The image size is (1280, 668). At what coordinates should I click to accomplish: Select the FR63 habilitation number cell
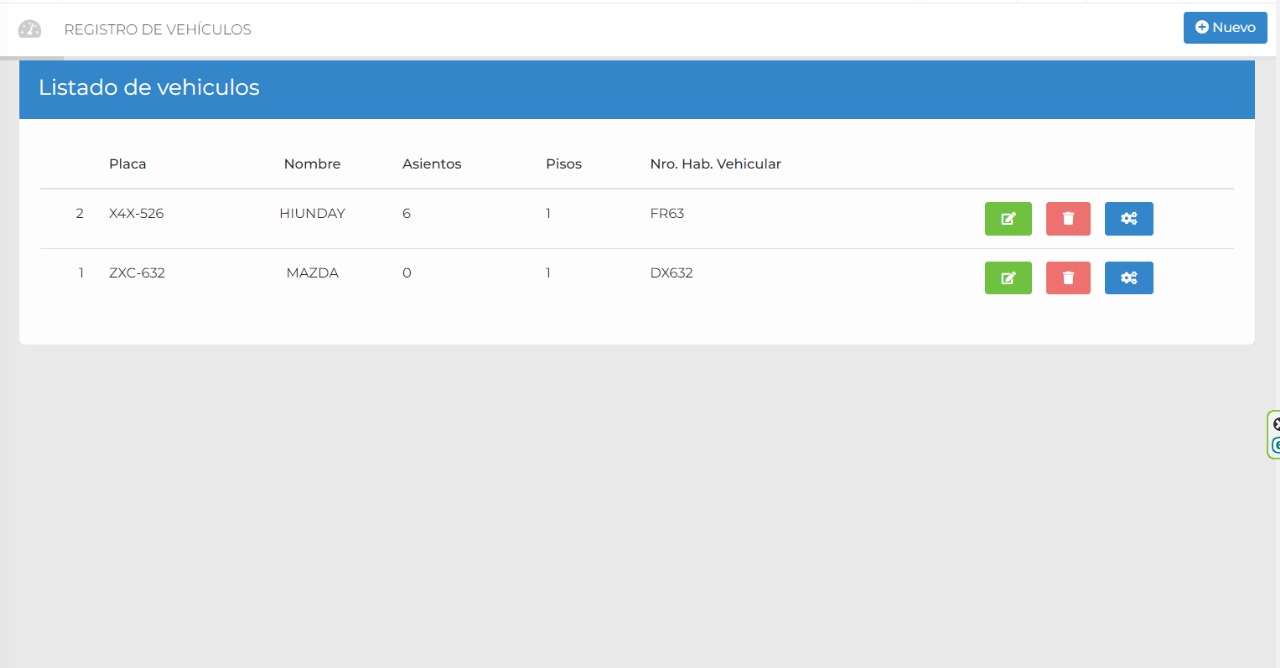(667, 213)
